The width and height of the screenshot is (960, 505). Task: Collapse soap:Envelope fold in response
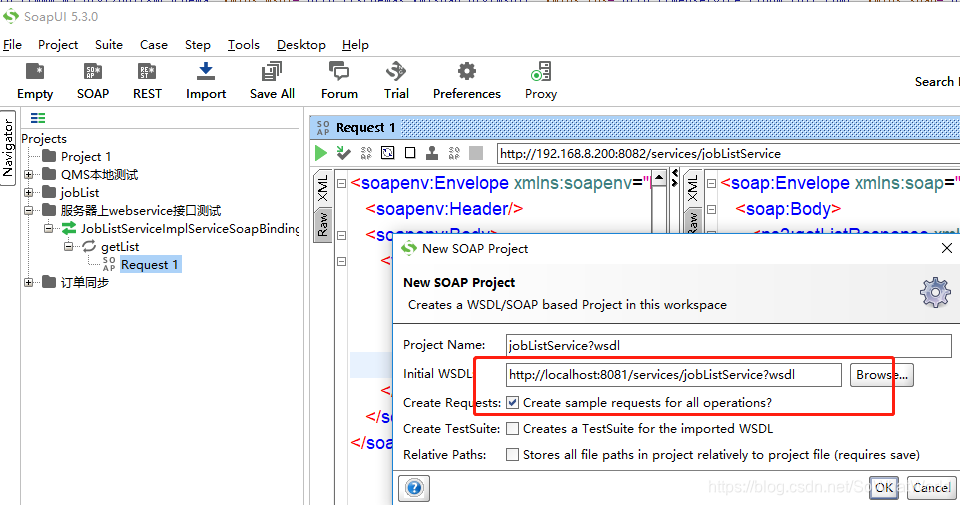pyautogui.click(x=711, y=183)
